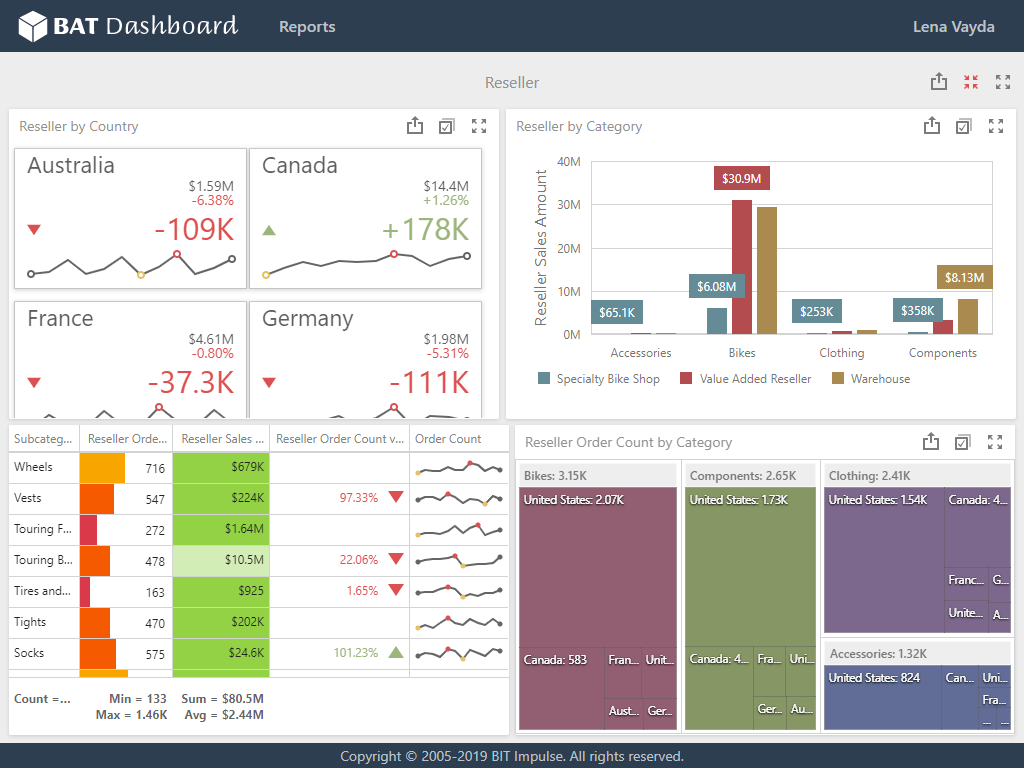Export the whole Reseller dashboard
This screenshot has width=1024, height=768.
938,82
